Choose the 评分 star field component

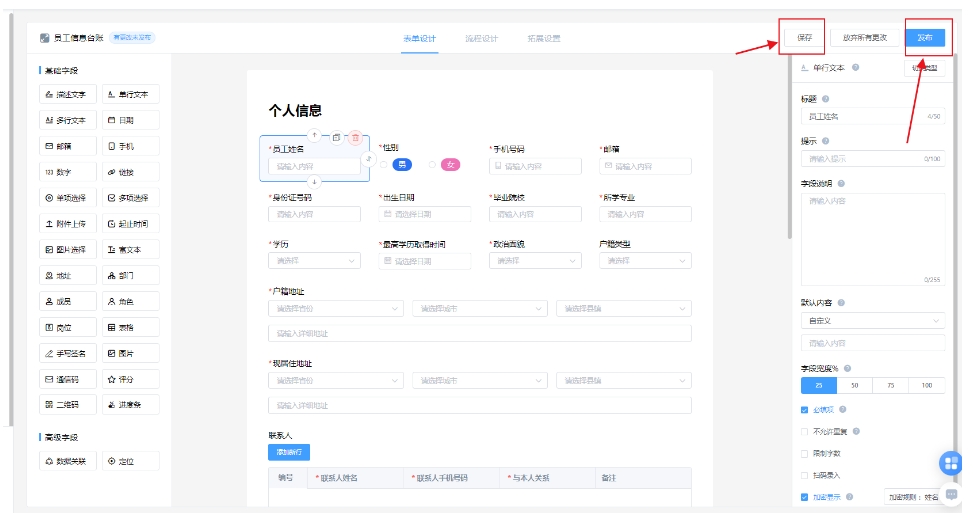pos(130,379)
